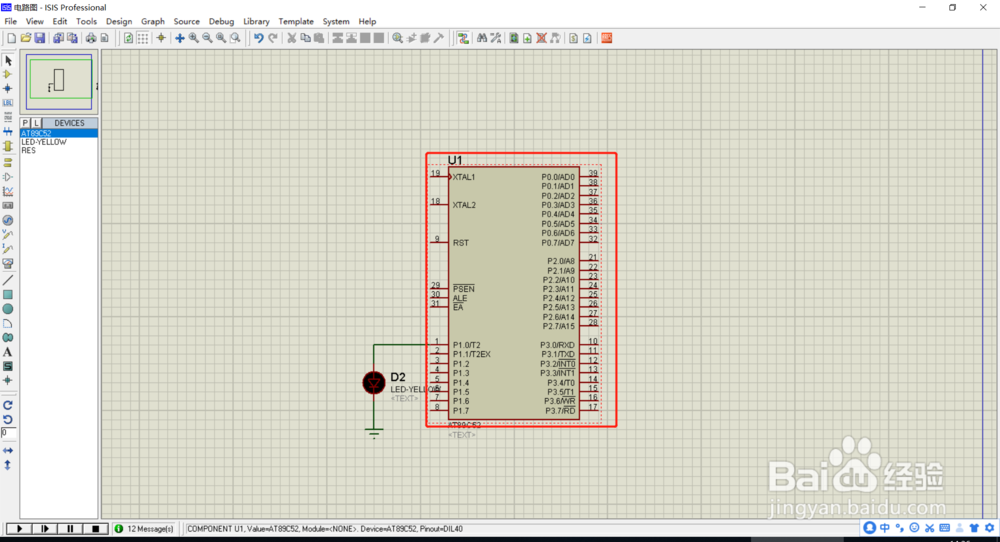Search and tag components
This screenshot has width=1000, height=542.
click(x=482, y=38)
